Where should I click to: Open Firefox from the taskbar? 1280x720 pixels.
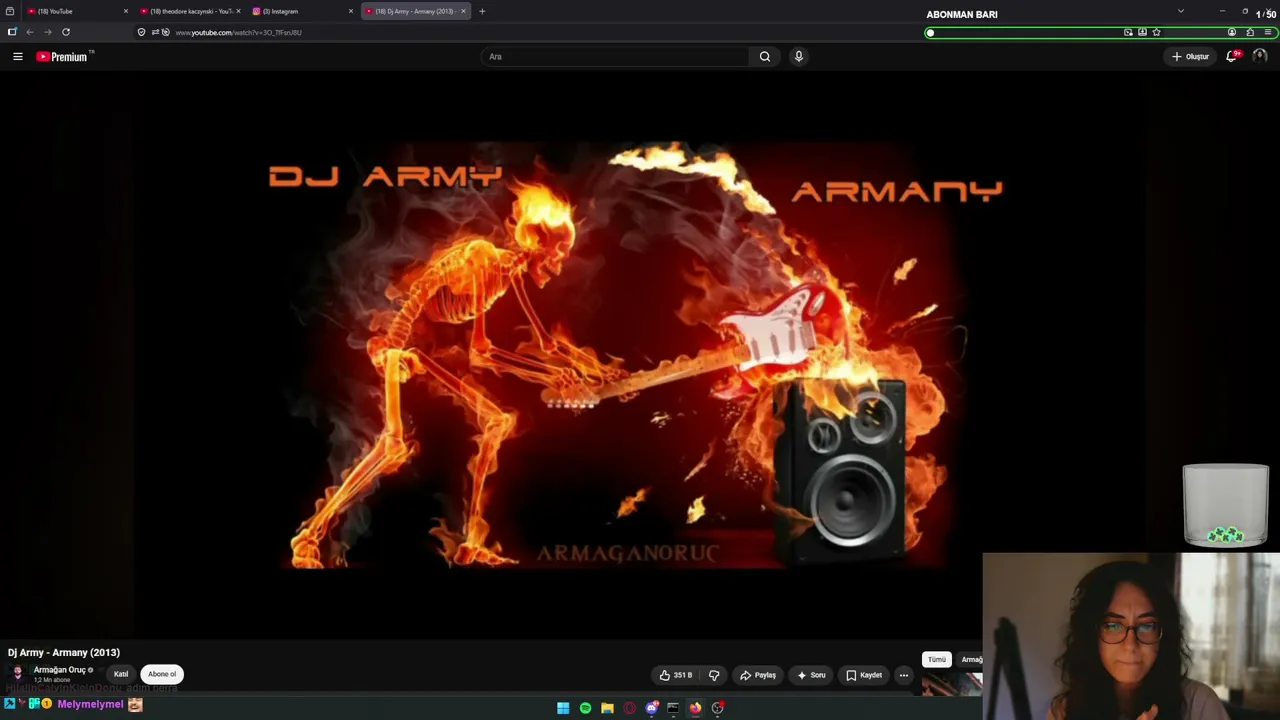tap(695, 708)
